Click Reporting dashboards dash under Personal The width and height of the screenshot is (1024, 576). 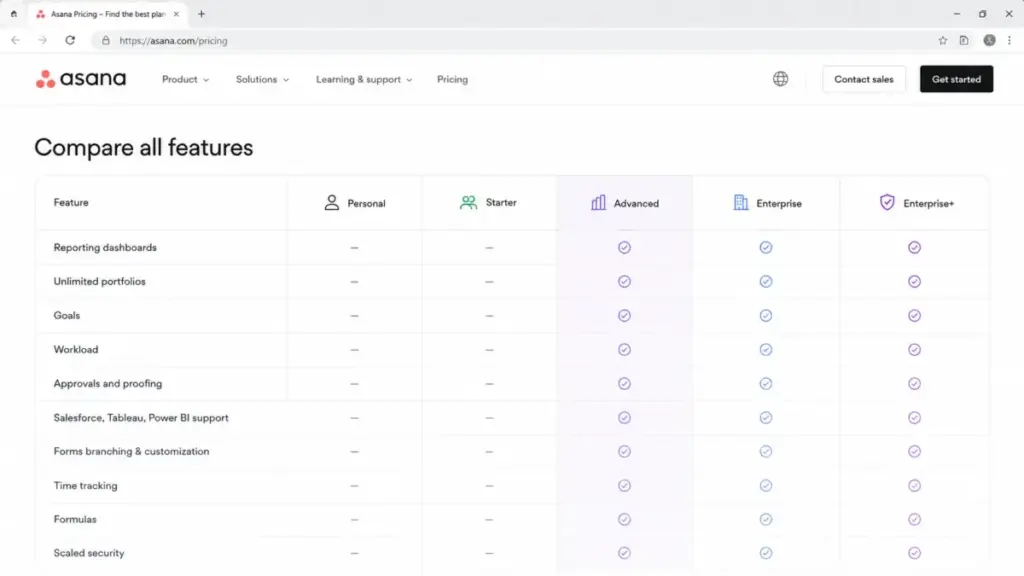click(354, 248)
